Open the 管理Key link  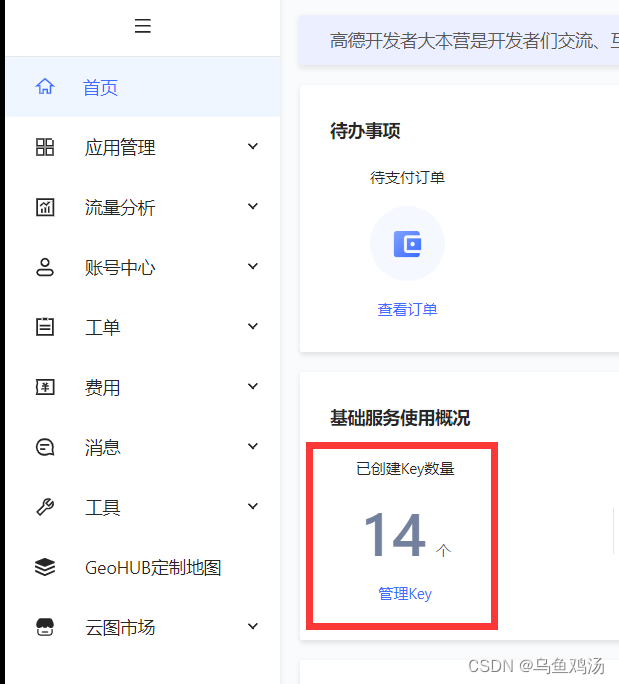[405, 594]
